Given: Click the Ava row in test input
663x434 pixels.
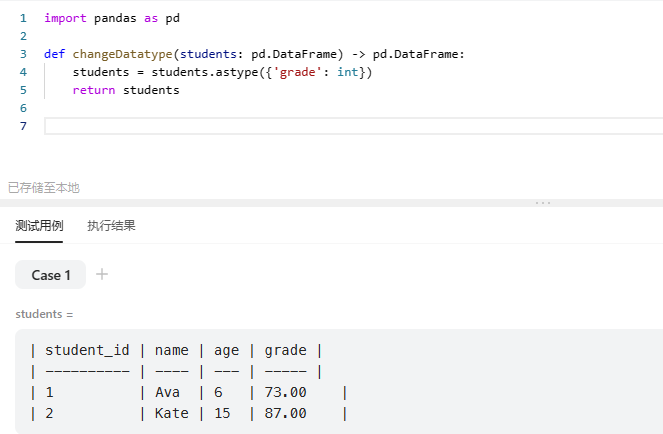Looking at the screenshot, I should pos(167,392).
